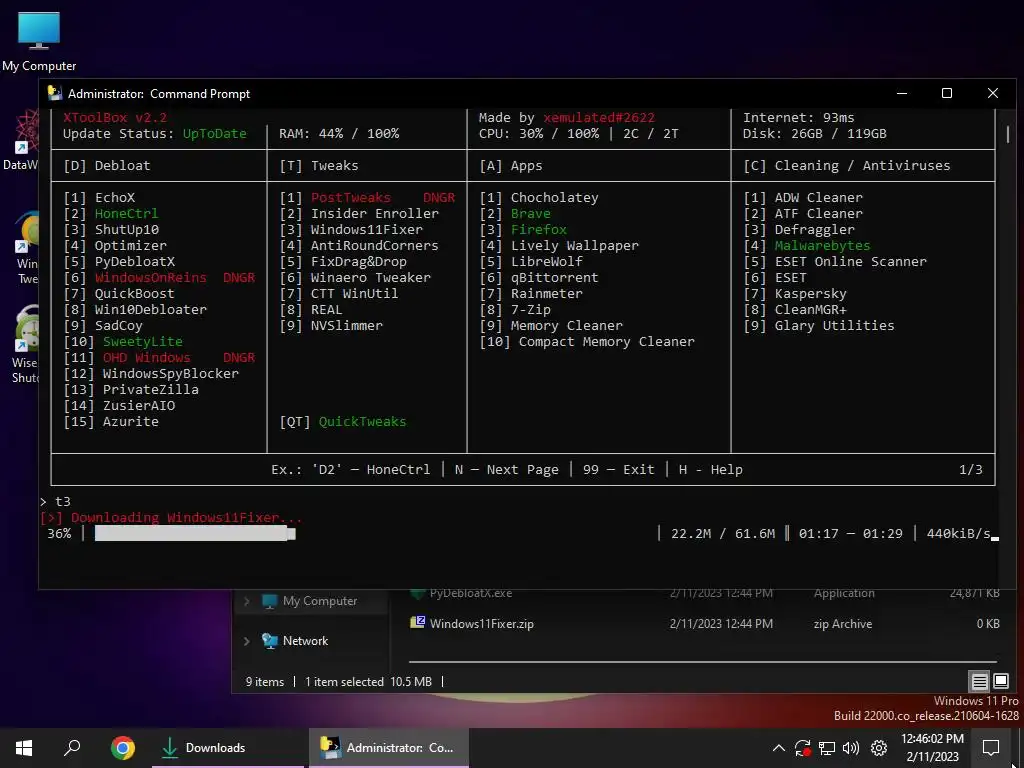Click Brave in Apps column
The image size is (1024, 768).
530,214
